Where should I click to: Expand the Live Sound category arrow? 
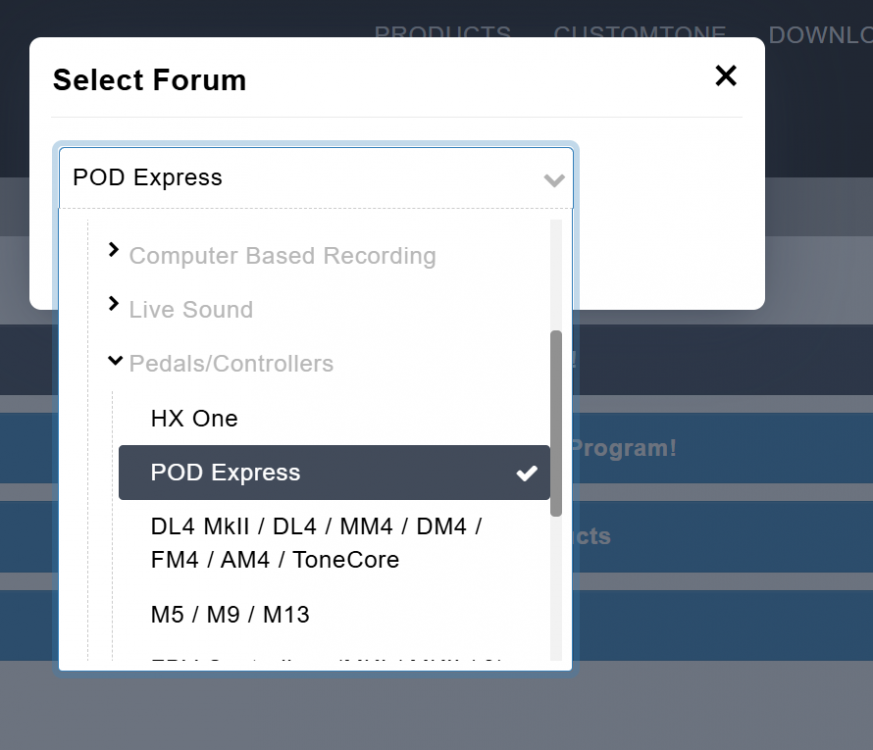click(113, 304)
